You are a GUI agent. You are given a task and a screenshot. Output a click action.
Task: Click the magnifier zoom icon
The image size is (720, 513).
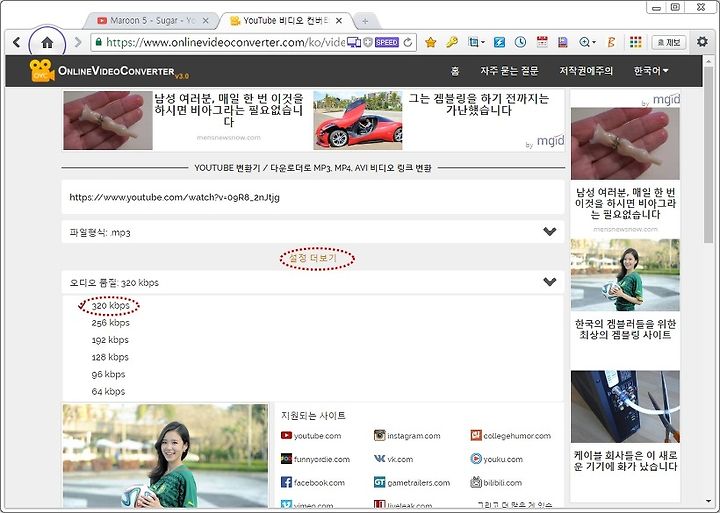click(x=584, y=42)
